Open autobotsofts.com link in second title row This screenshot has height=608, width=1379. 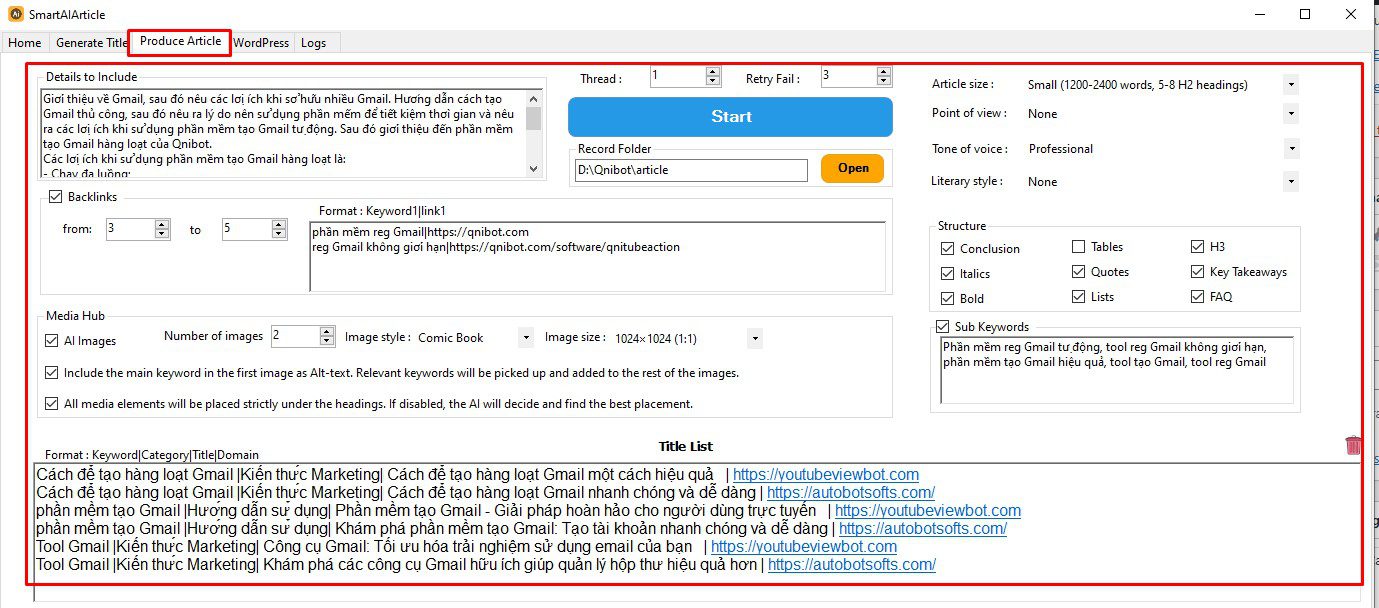click(851, 493)
